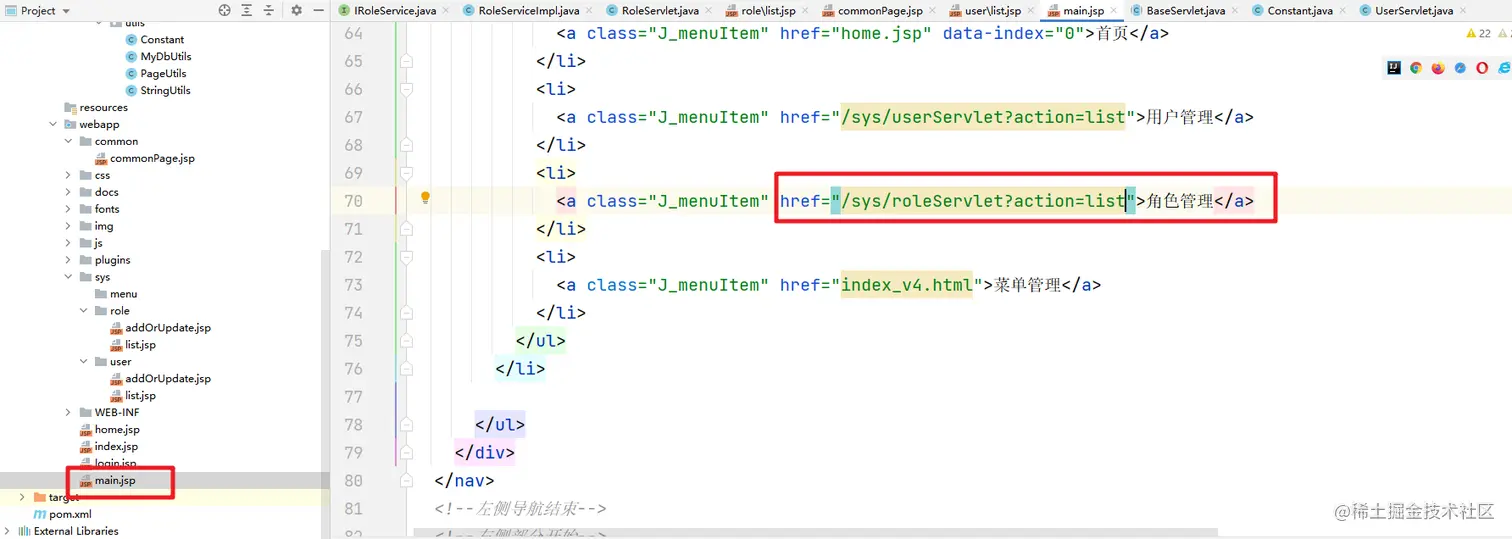
Task: Select StringUtils in the project tree
Action: [x=165, y=91]
